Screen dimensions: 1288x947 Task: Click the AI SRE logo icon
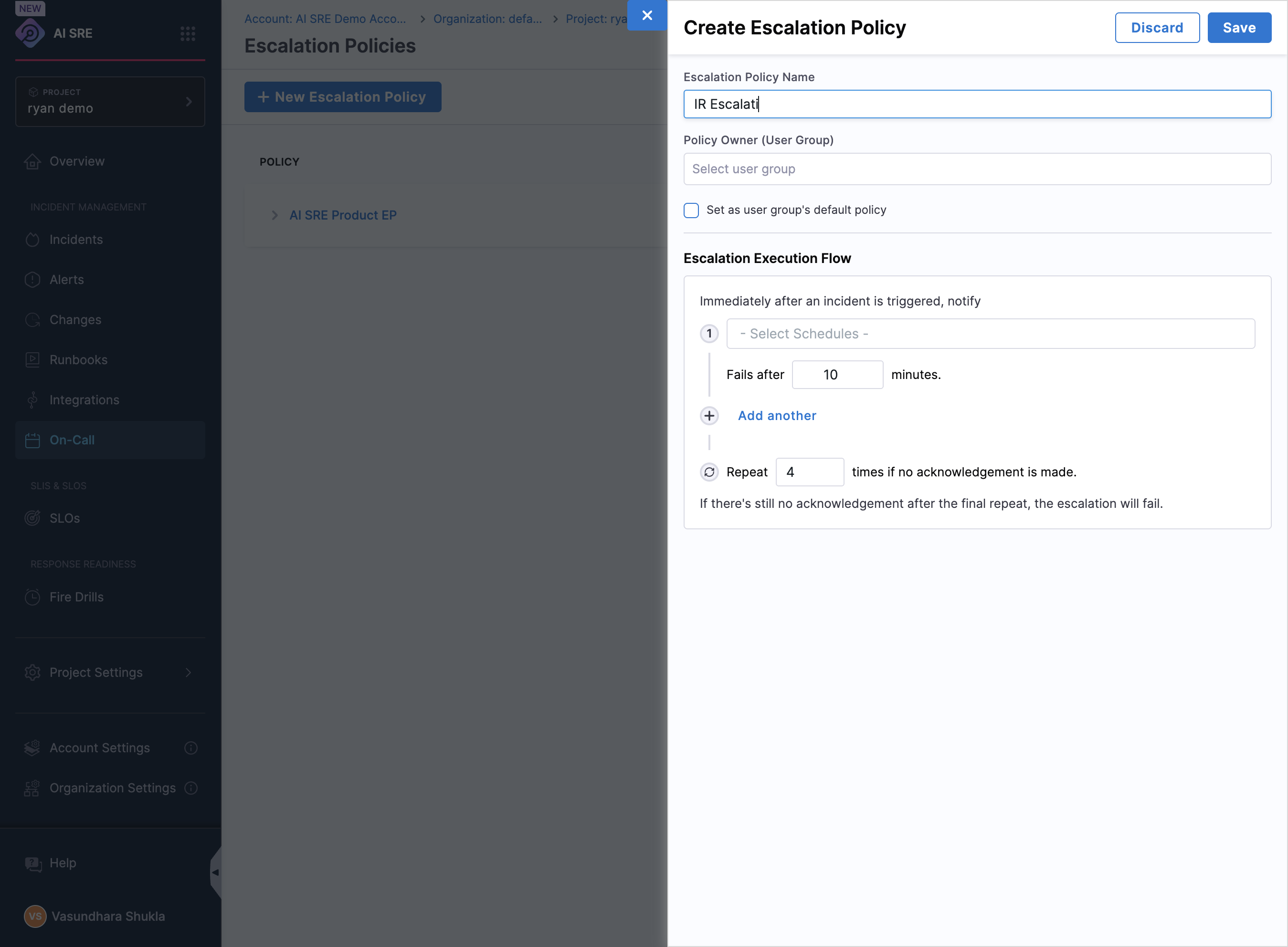coord(30,32)
